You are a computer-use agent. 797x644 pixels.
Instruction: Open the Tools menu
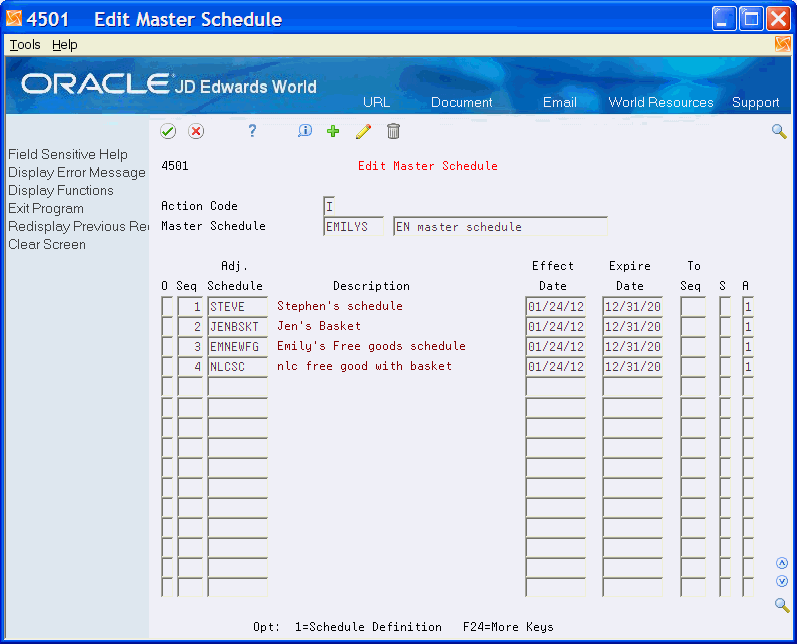point(25,45)
